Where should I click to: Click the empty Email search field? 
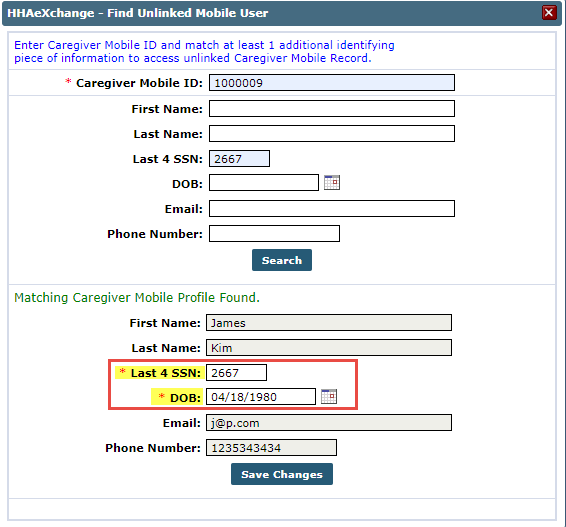tap(332, 209)
